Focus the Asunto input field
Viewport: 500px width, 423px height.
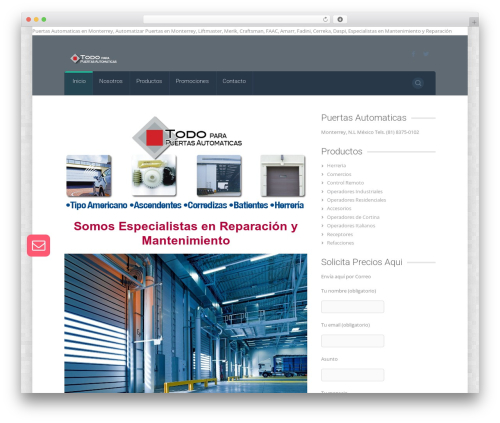click(x=353, y=375)
